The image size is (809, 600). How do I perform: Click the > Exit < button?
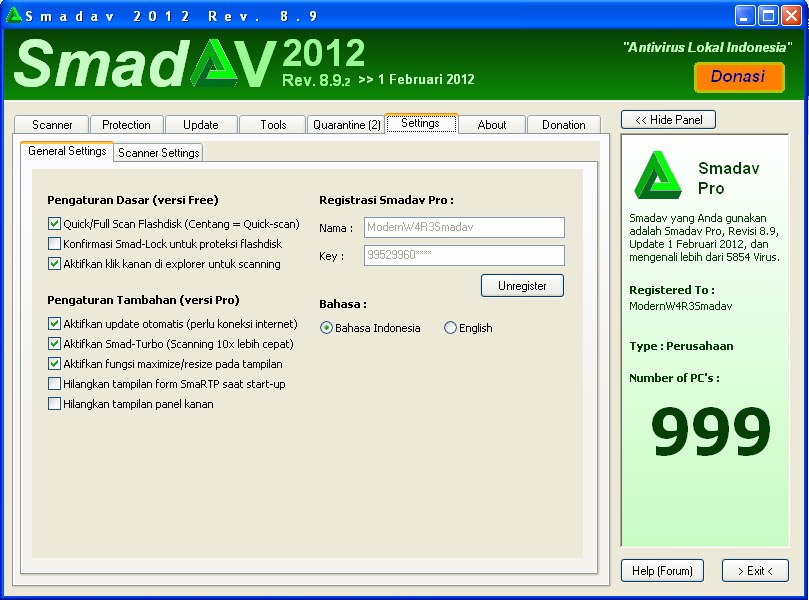pyautogui.click(x=755, y=571)
